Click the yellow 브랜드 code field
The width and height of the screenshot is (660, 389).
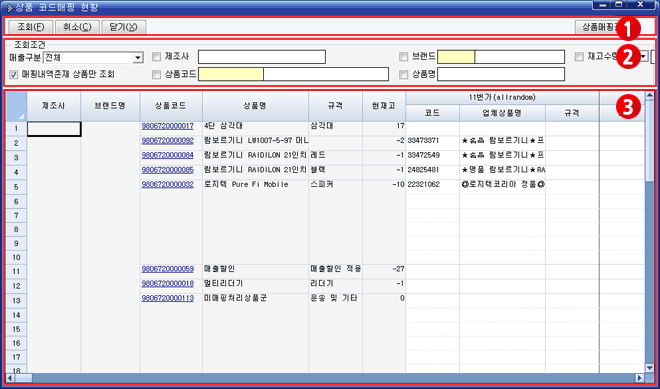[x=456, y=57]
